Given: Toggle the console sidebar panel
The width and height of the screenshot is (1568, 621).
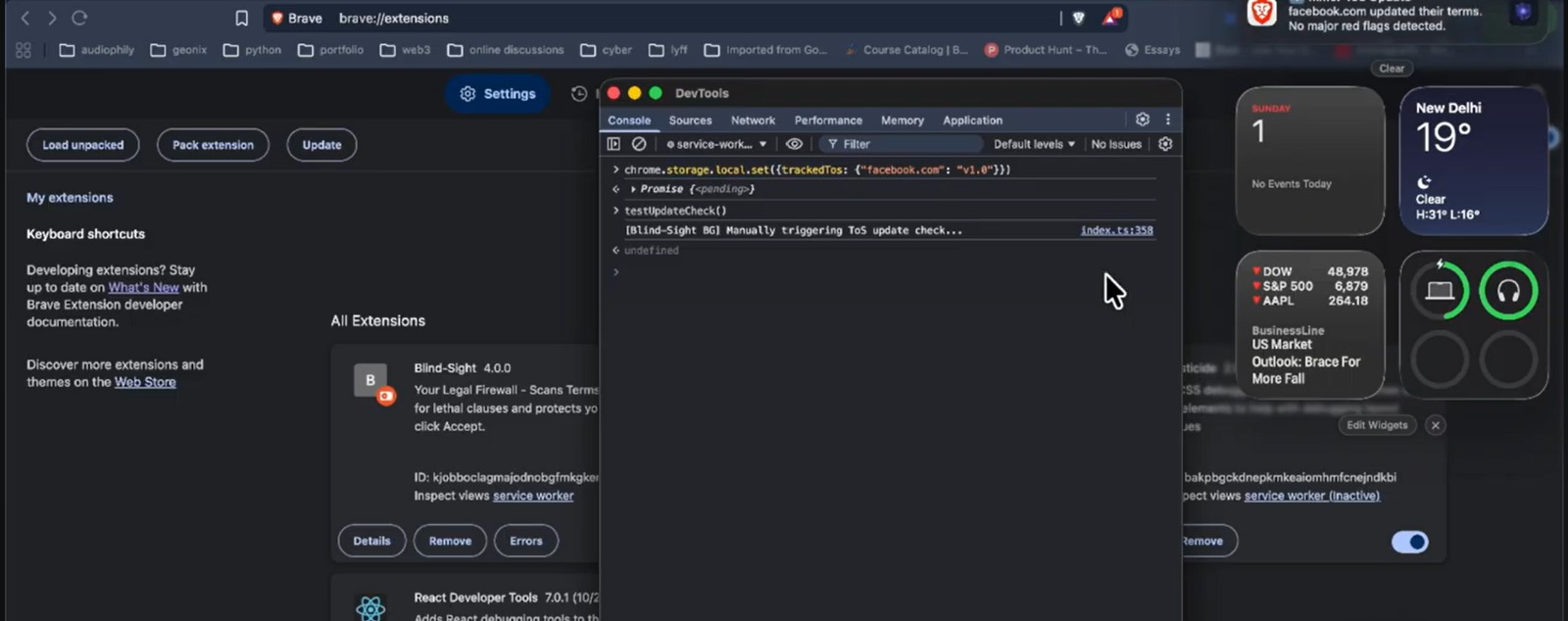Looking at the screenshot, I should click(613, 144).
